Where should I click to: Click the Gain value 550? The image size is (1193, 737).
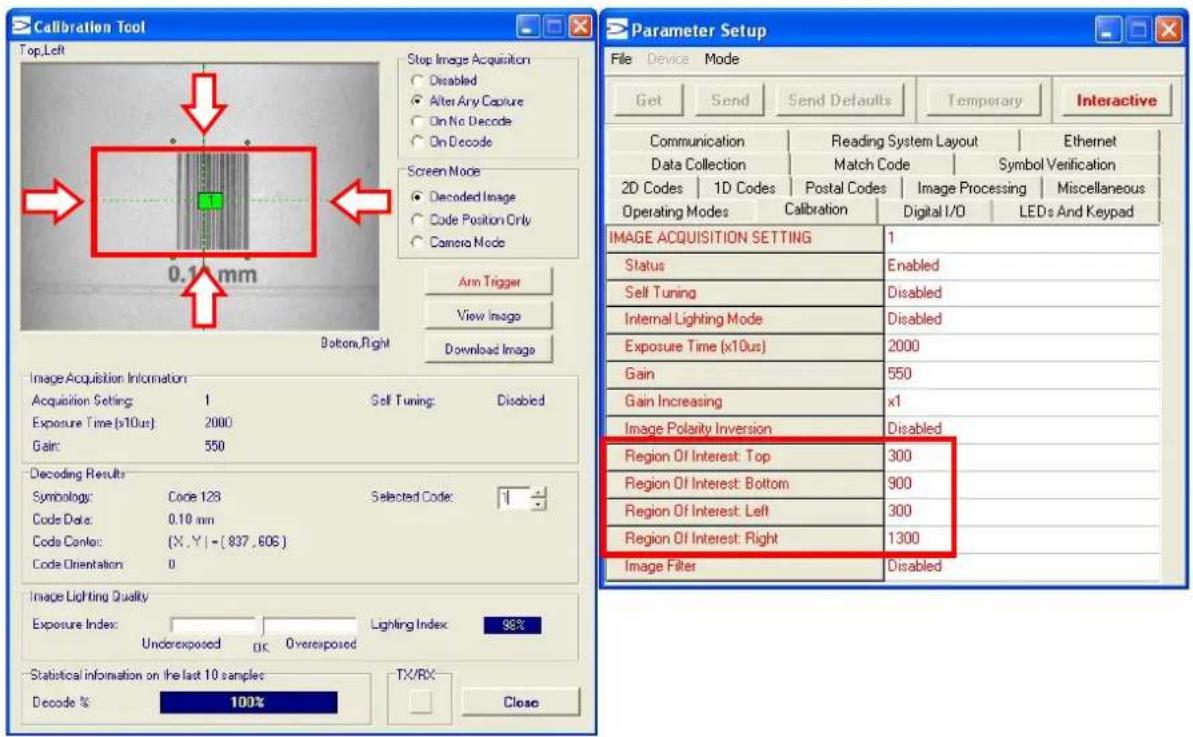tap(1022, 373)
